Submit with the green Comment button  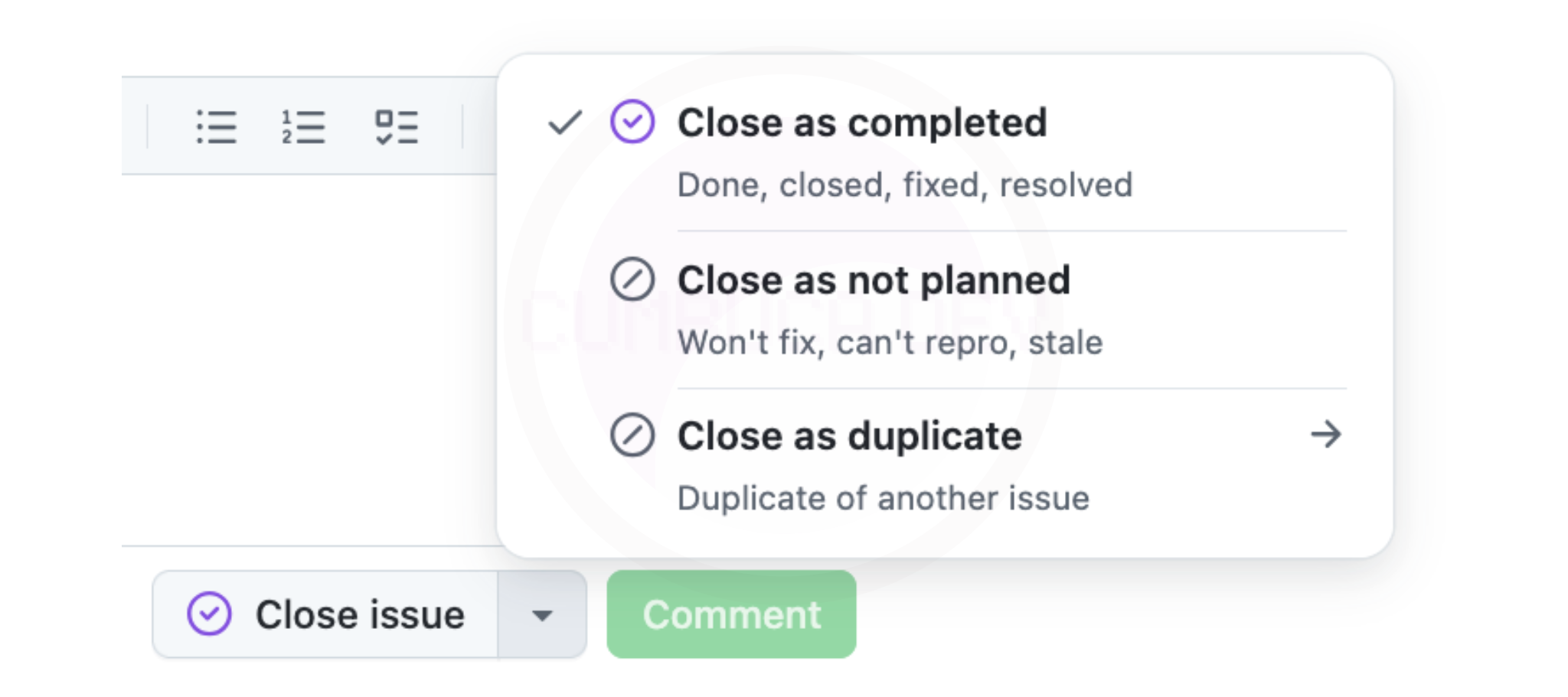point(731,614)
